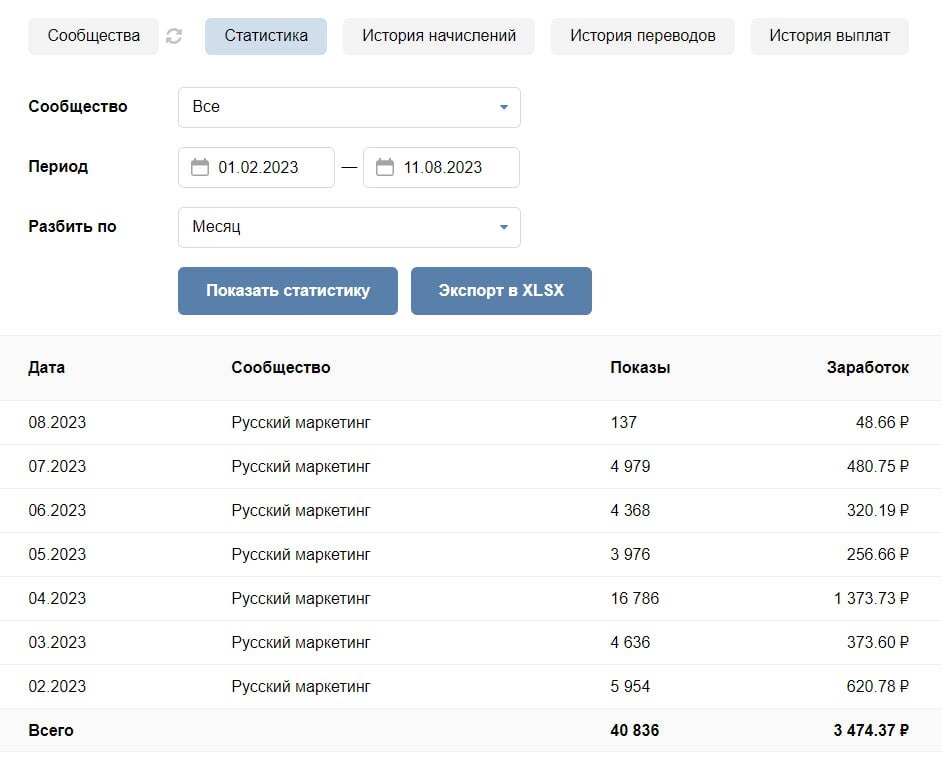Click Русский маркетинг in the 02.2023 row
Image resolution: width=942 pixels, height=774 pixels.
[301, 687]
